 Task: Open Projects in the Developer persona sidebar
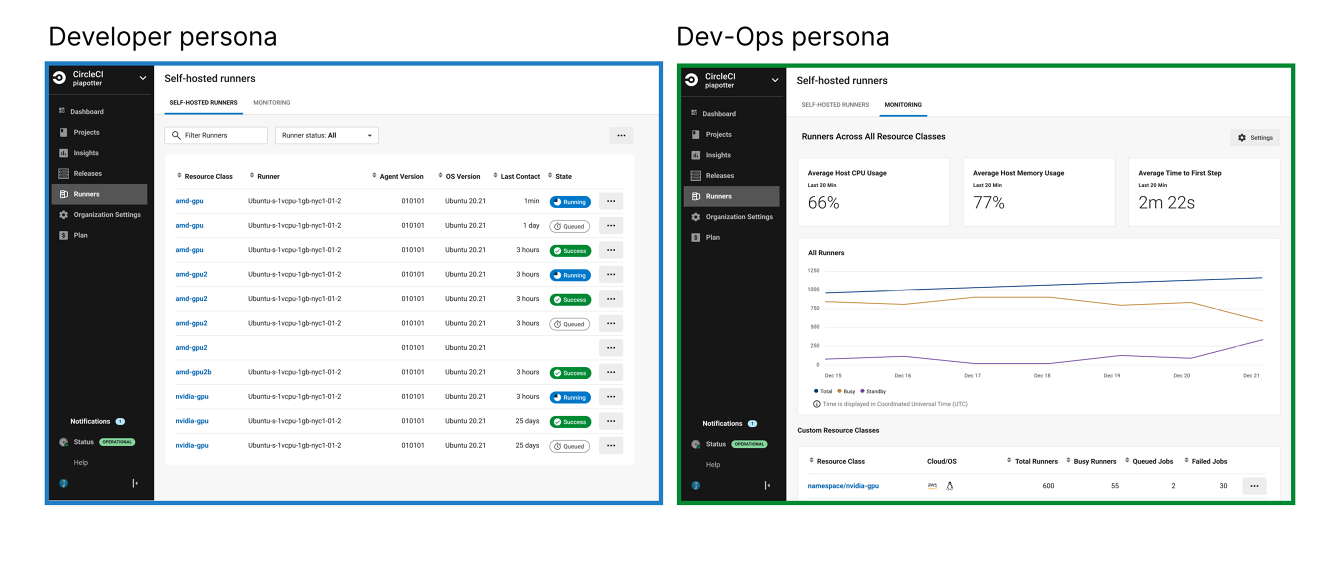pos(86,132)
